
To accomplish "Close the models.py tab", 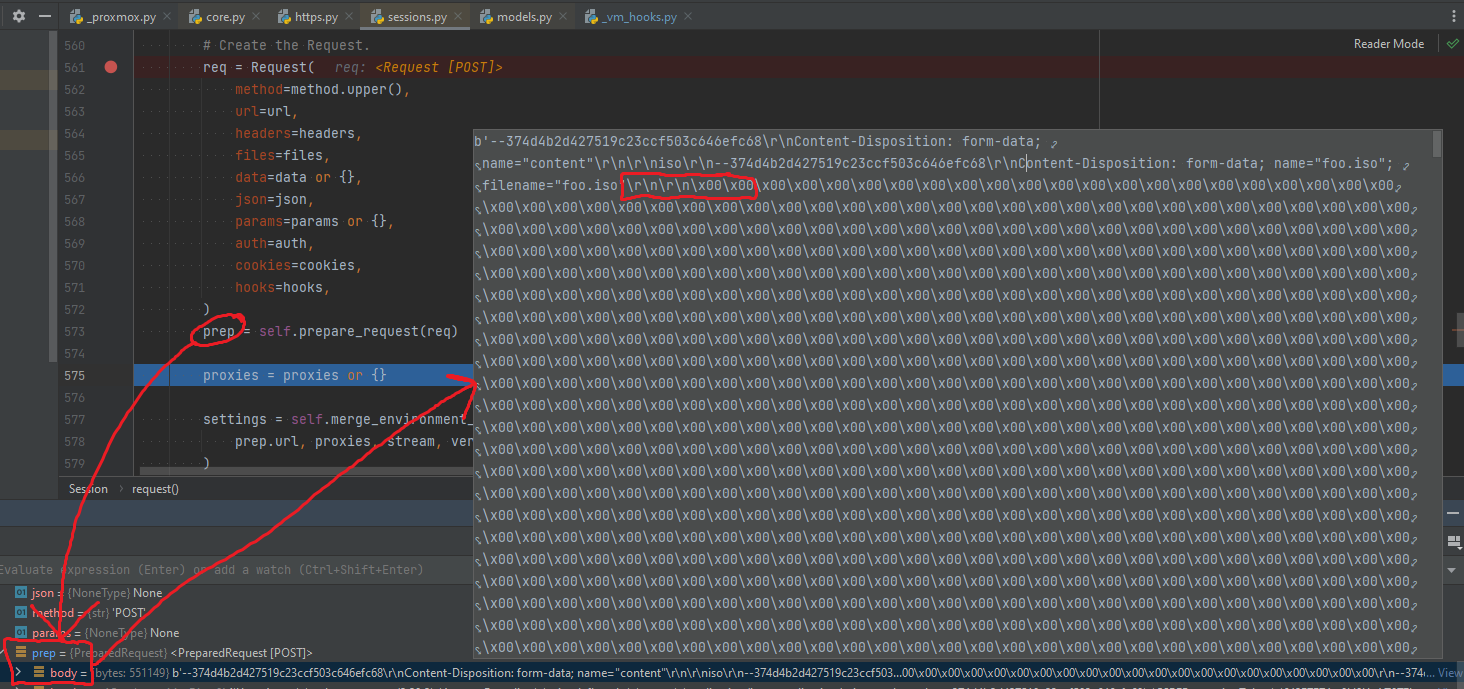I will [x=565, y=17].
